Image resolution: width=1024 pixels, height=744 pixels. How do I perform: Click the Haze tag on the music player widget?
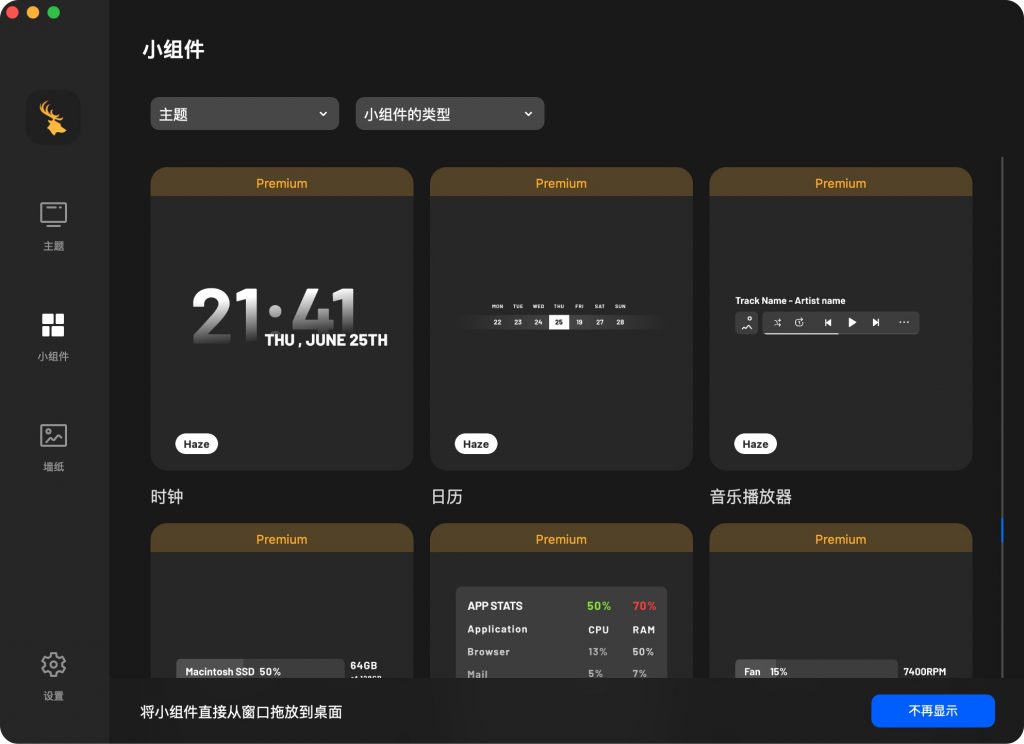click(x=755, y=443)
